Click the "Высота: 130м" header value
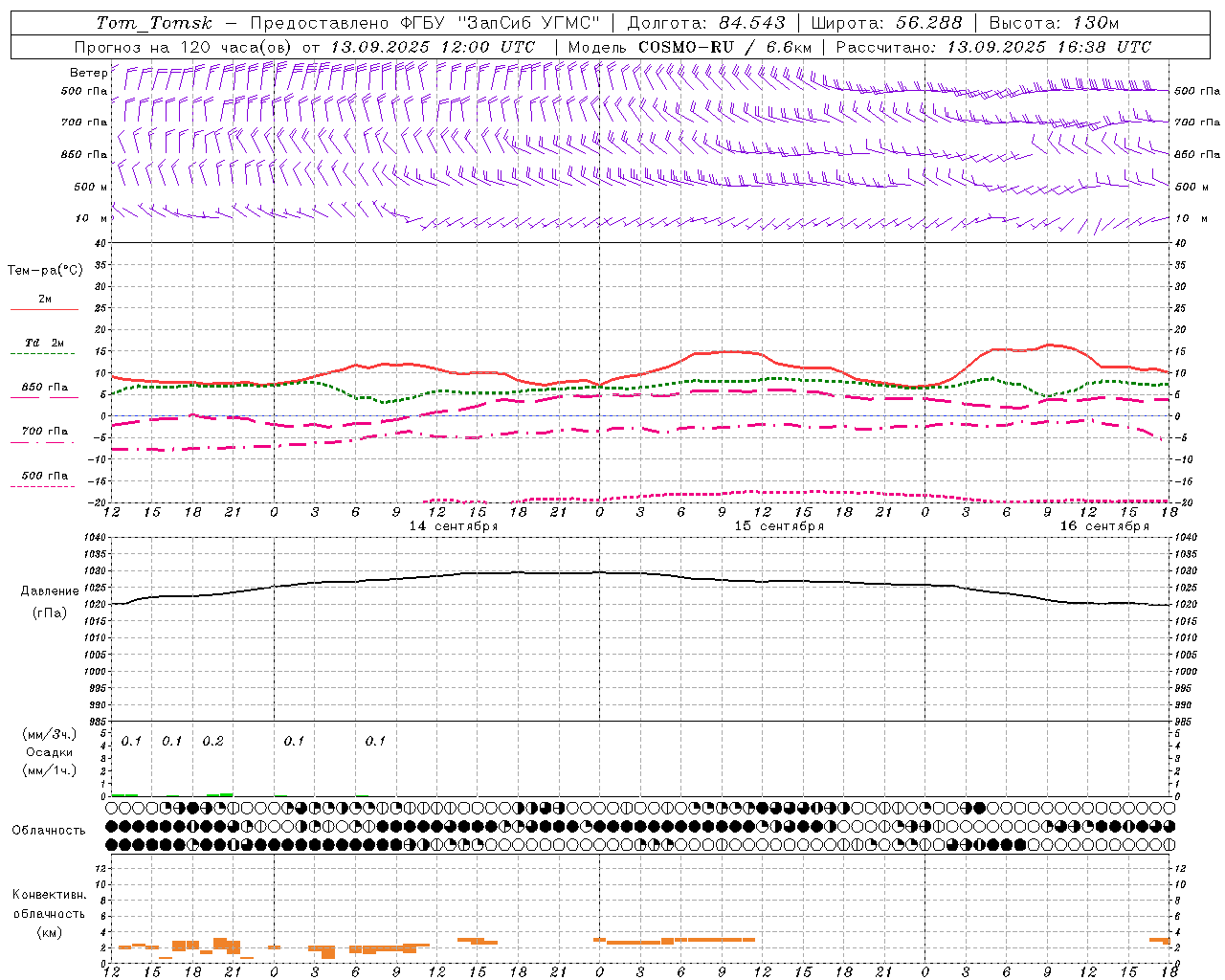 [x=1054, y=23]
